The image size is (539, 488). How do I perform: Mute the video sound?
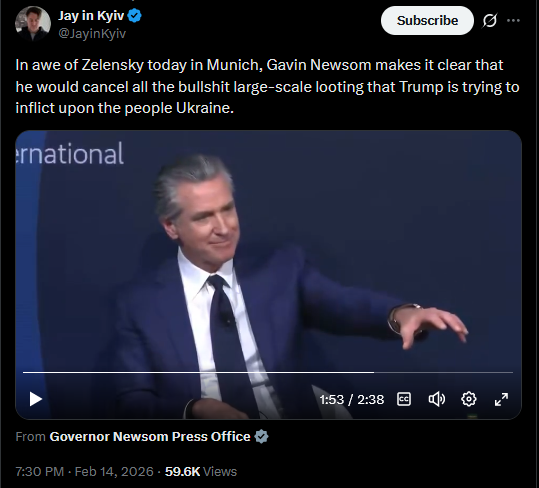[437, 399]
